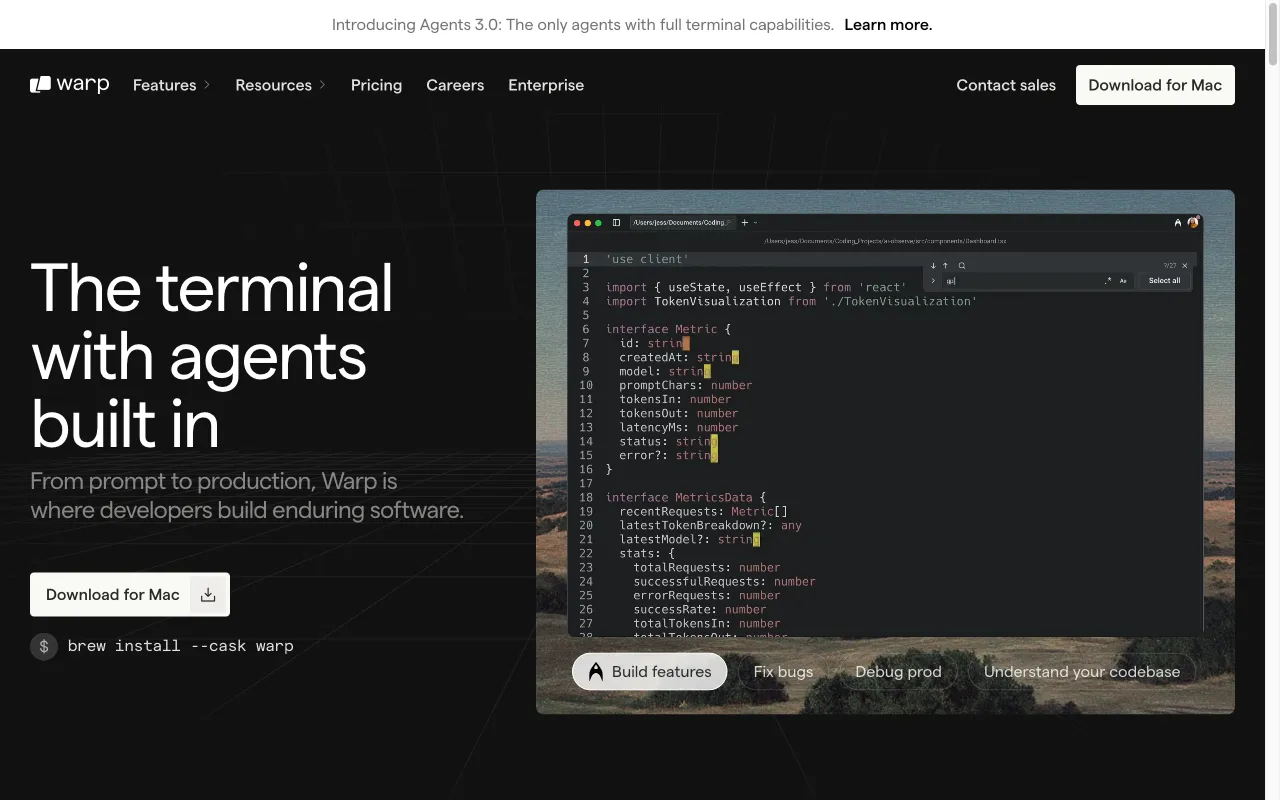Select the Build features tab
The image size is (1280, 800).
(x=649, y=672)
